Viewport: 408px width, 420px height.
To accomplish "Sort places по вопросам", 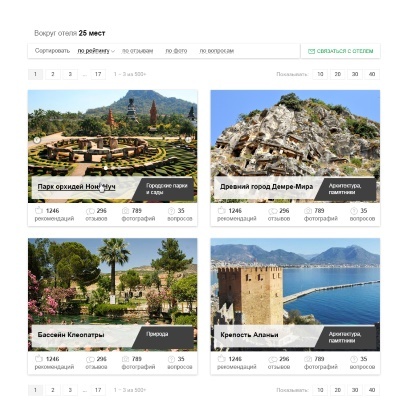I will coord(216,51).
